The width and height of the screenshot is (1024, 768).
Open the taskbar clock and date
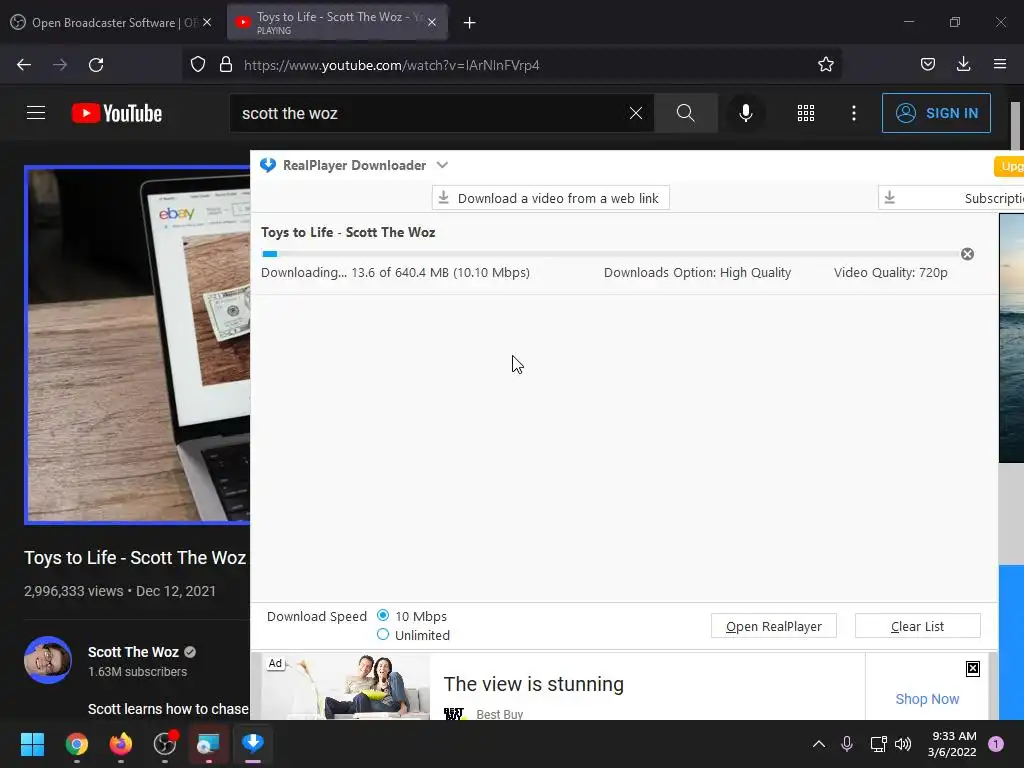tap(952, 744)
